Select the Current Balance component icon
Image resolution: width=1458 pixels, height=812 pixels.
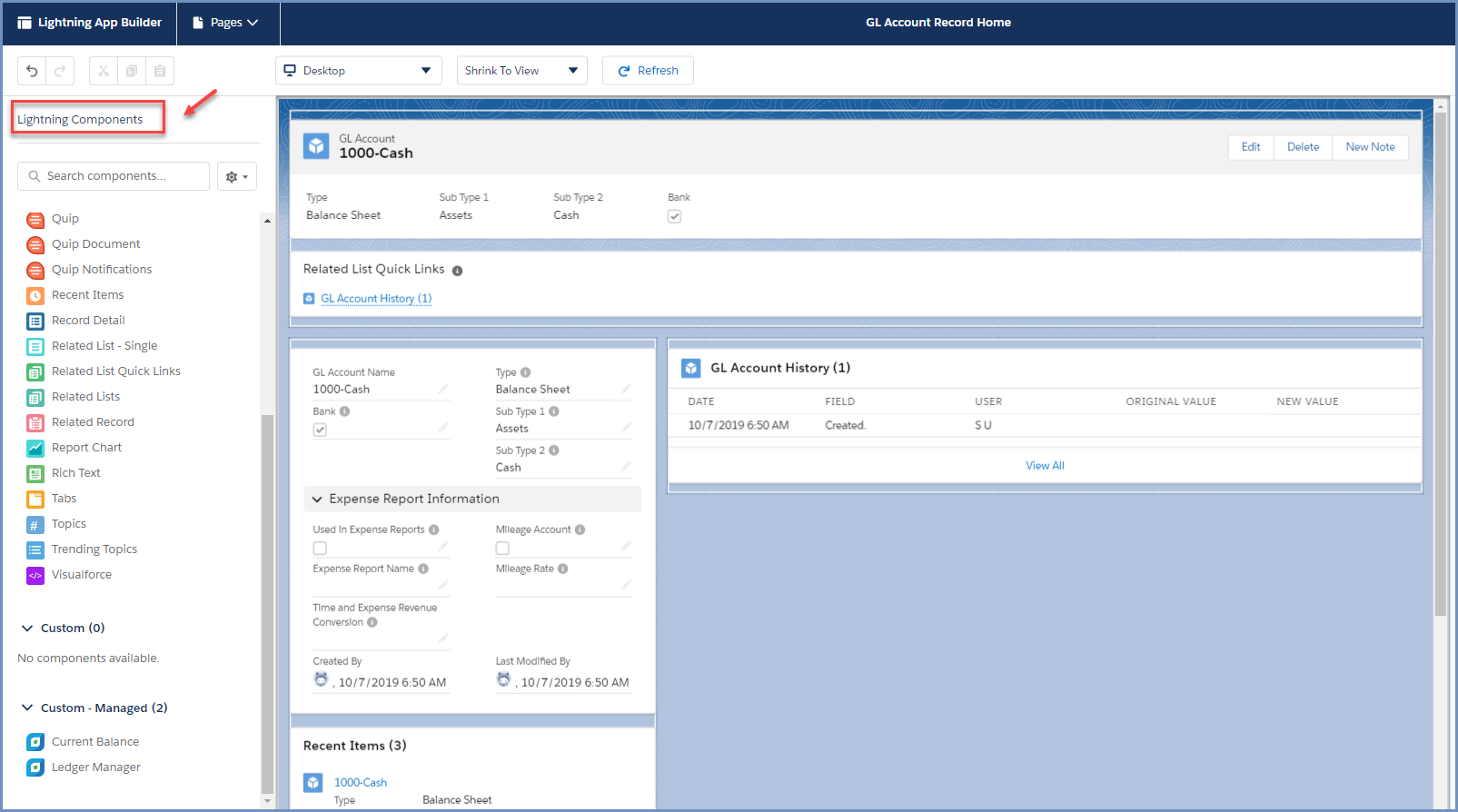click(x=35, y=742)
